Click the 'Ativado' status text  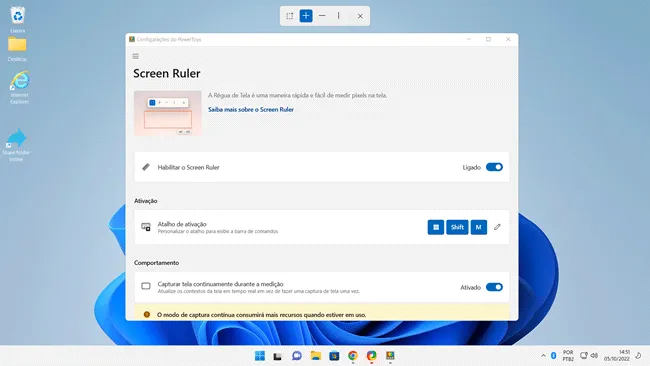point(471,287)
